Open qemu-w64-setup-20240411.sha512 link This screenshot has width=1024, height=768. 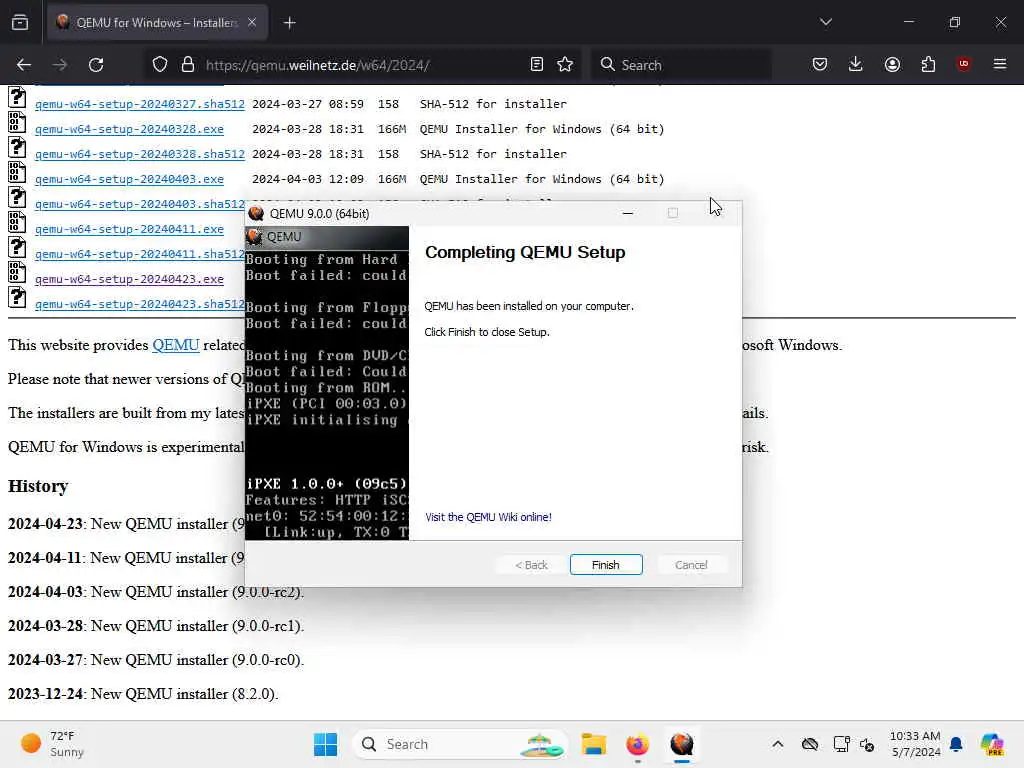tap(140, 254)
